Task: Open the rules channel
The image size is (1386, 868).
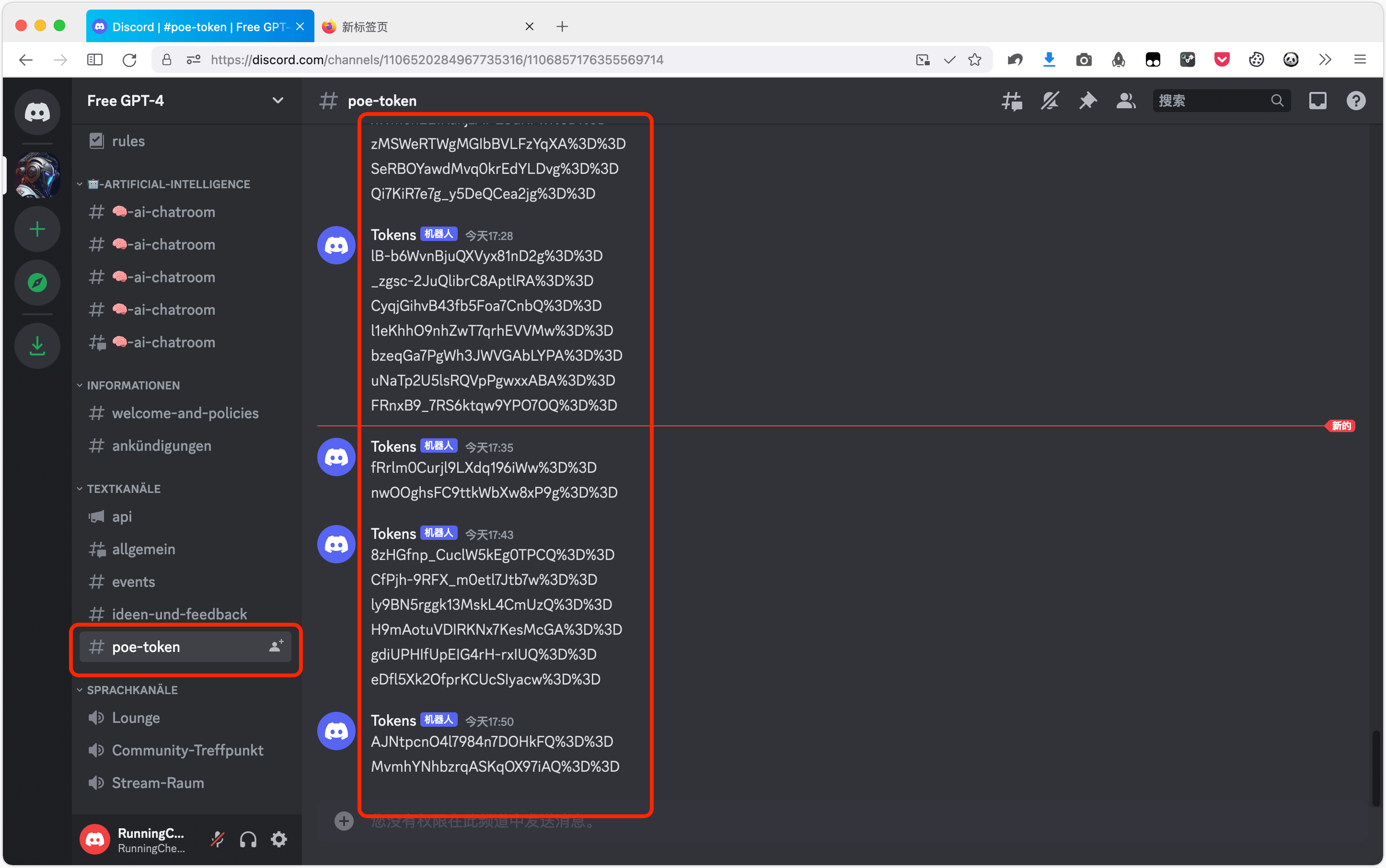Action: [186, 141]
